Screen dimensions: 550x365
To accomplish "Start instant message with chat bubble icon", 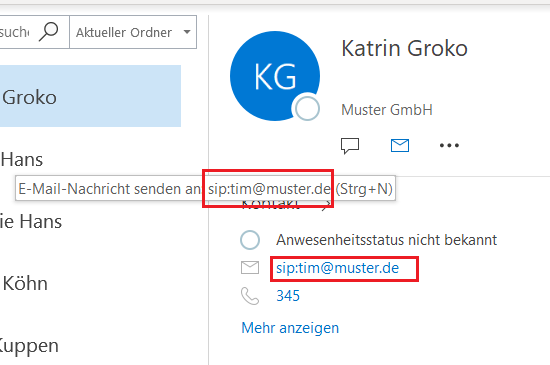I will (350, 146).
